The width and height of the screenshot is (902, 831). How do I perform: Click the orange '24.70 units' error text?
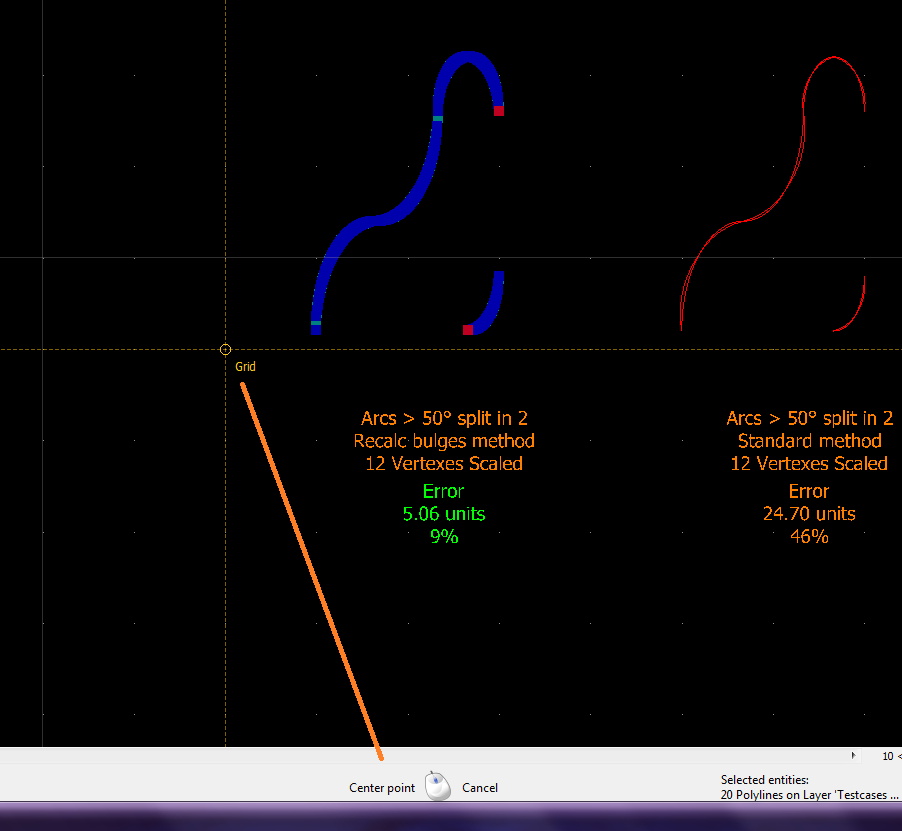809,514
